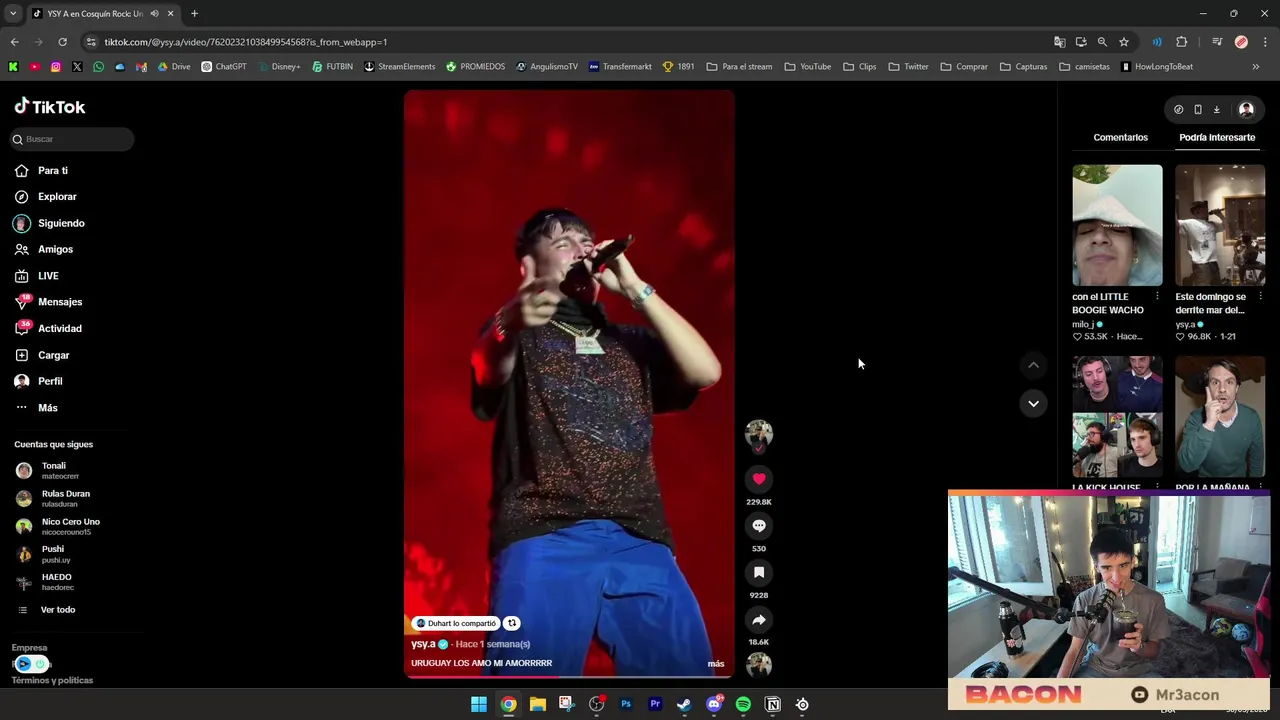Open the LIVE section

pyautogui.click(x=37, y=276)
